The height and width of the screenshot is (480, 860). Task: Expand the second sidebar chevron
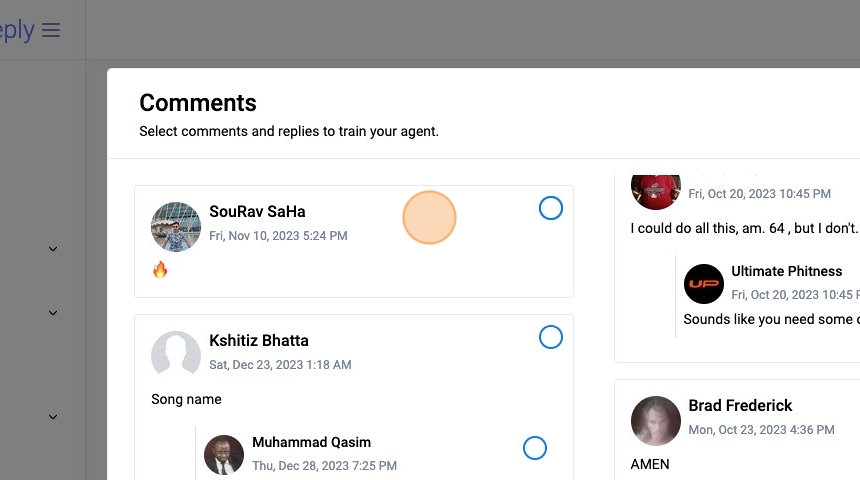53,313
